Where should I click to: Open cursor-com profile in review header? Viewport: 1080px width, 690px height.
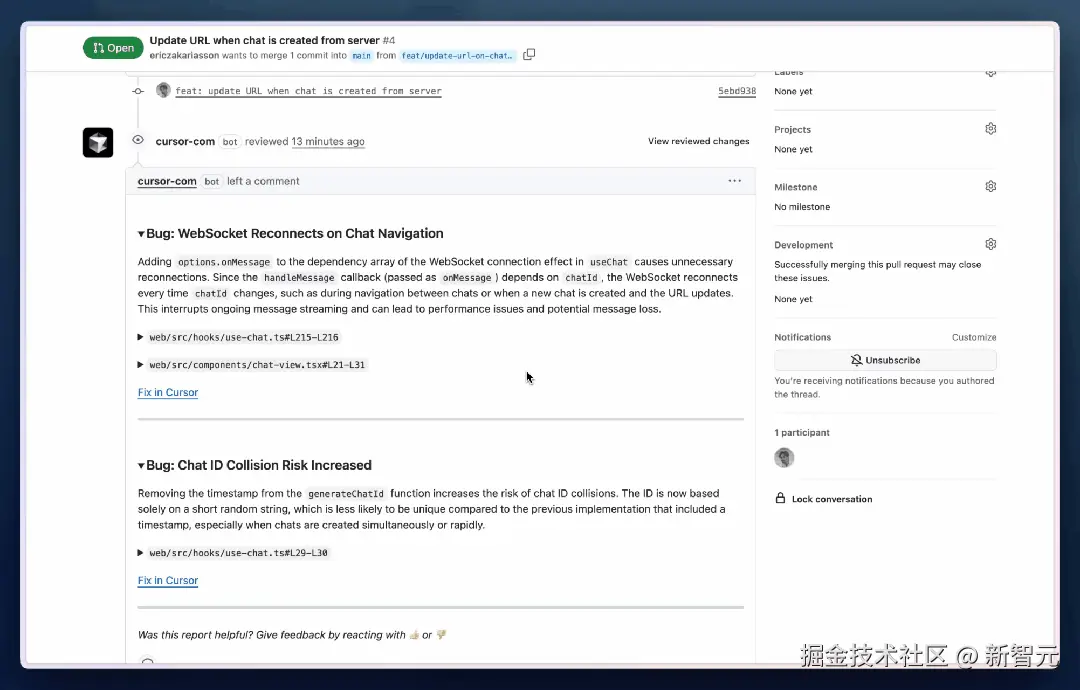[x=185, y=141]
